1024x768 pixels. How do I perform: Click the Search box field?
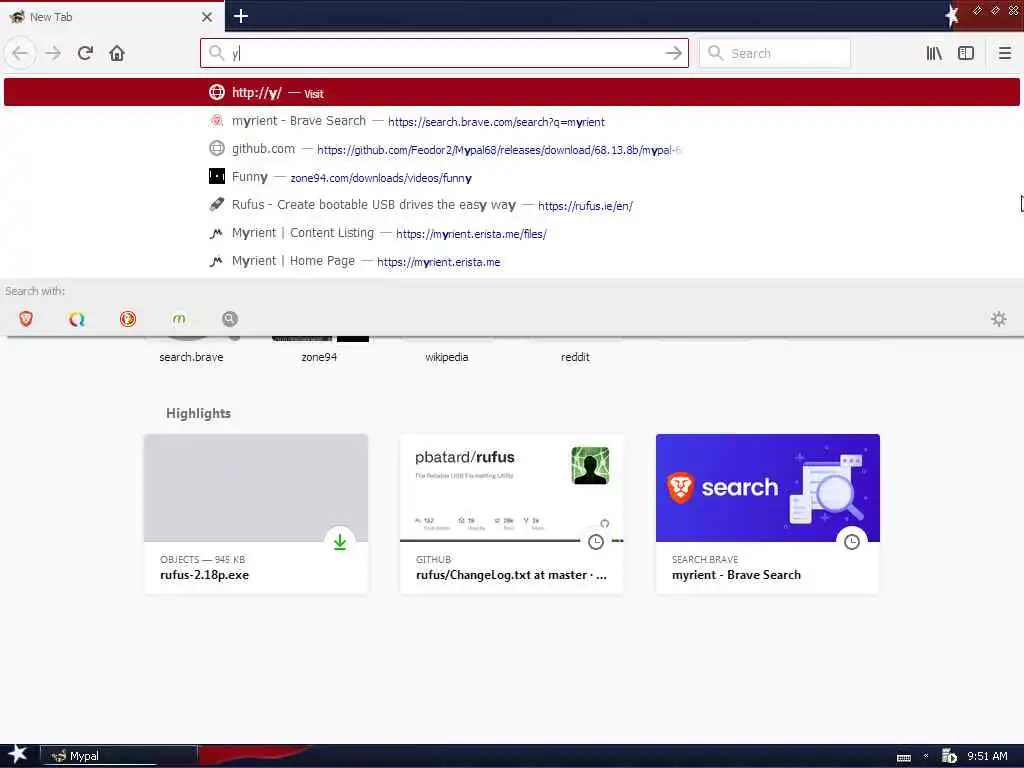pos(775,53)
